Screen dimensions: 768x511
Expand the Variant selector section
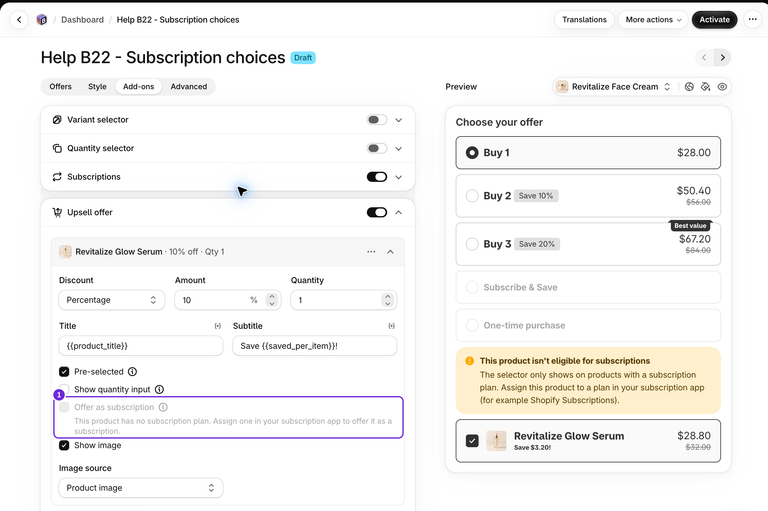pos(399,120)
